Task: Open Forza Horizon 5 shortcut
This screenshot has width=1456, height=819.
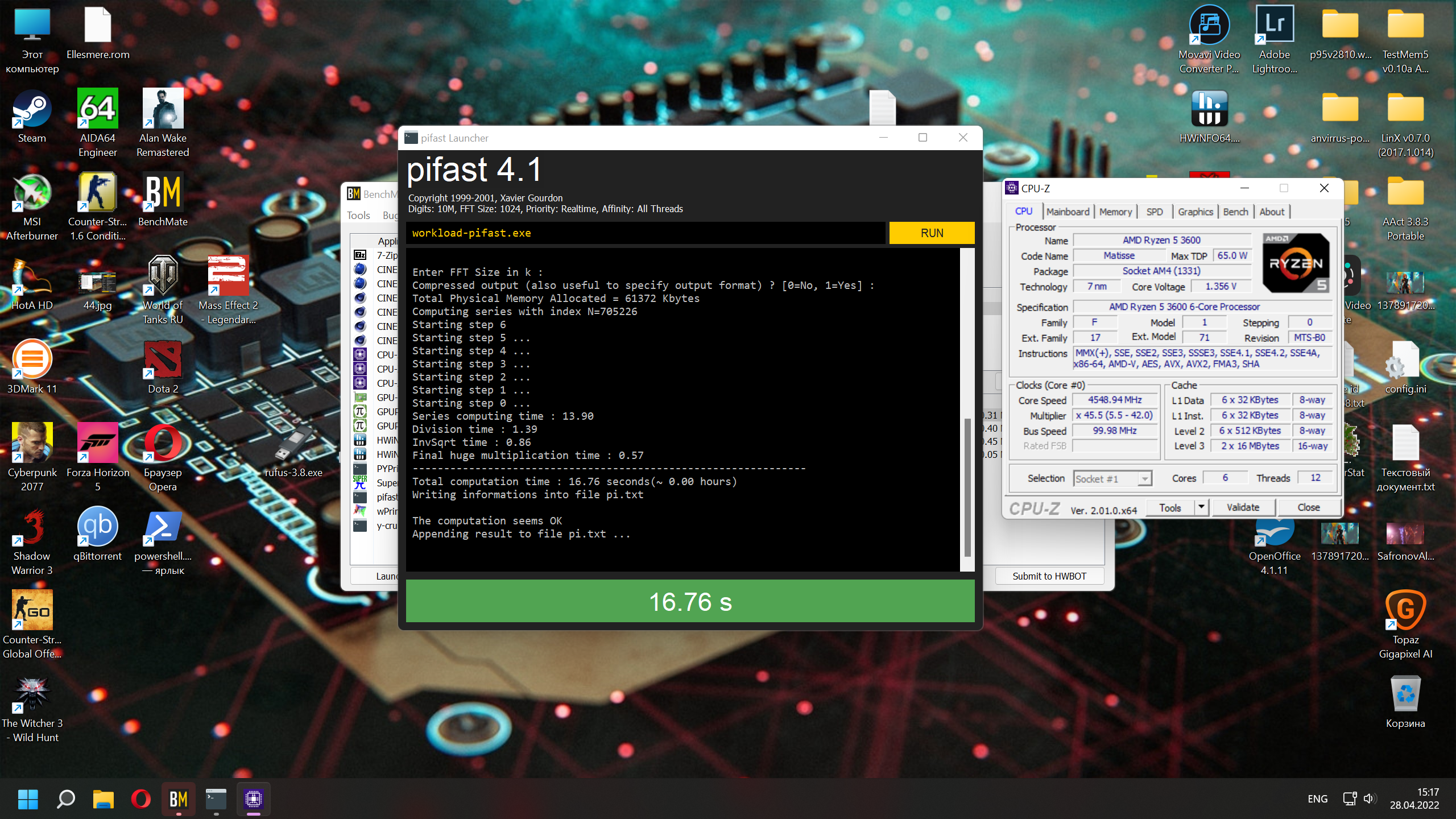Action: [x=98, y=457]
